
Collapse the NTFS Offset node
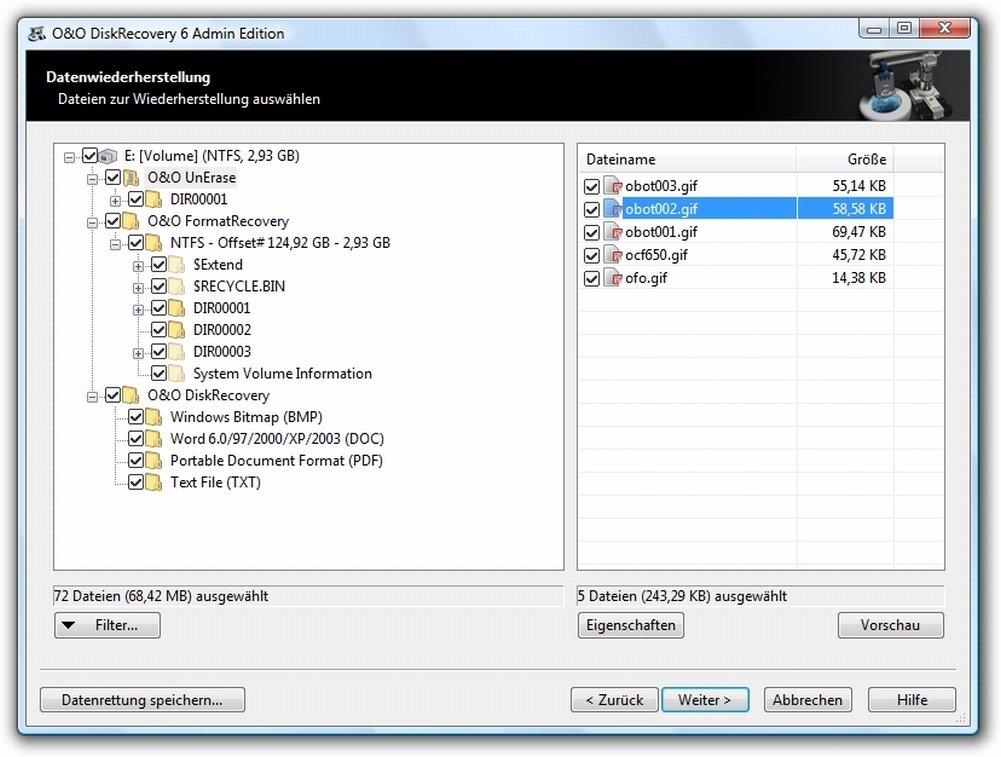pyautogui.click(x=116, y=244)
